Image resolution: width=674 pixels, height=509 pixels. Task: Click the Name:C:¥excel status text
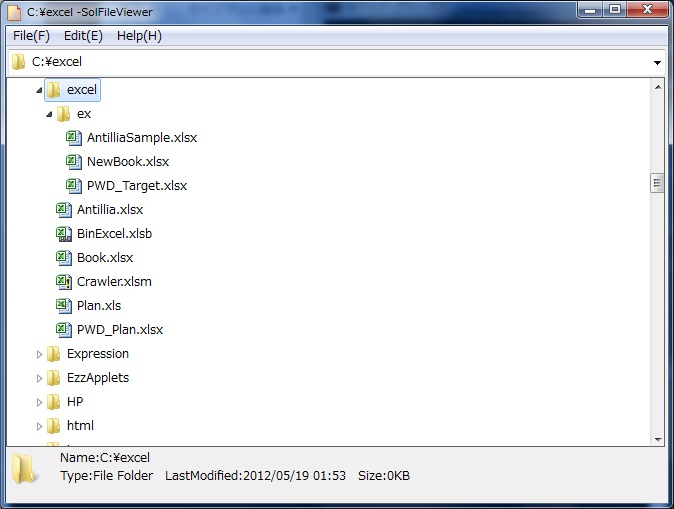(105, 458)
